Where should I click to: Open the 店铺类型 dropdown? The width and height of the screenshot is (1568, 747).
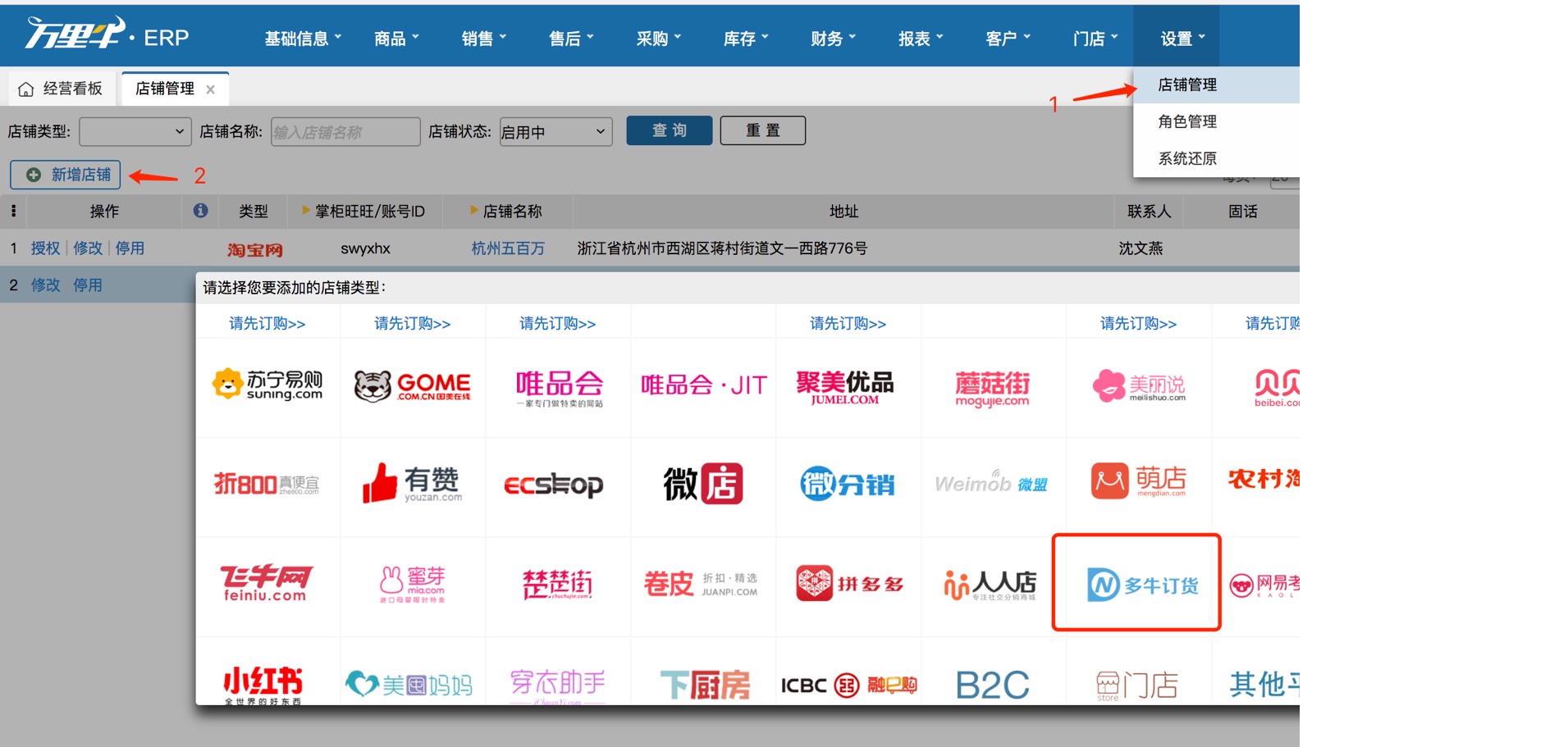135,131
